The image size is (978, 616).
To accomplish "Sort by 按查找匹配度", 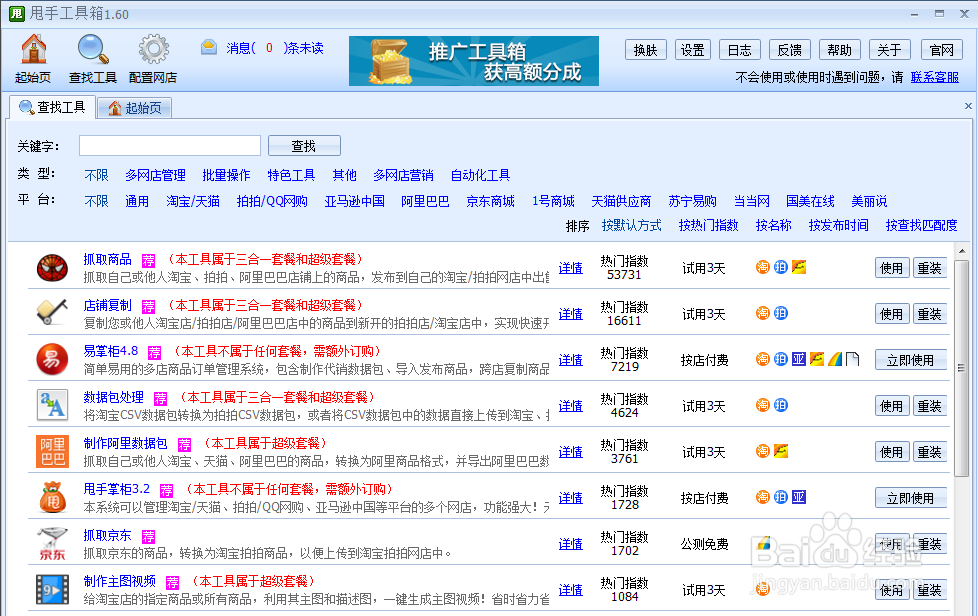I will pyautogui.click(x=921, y=225).
